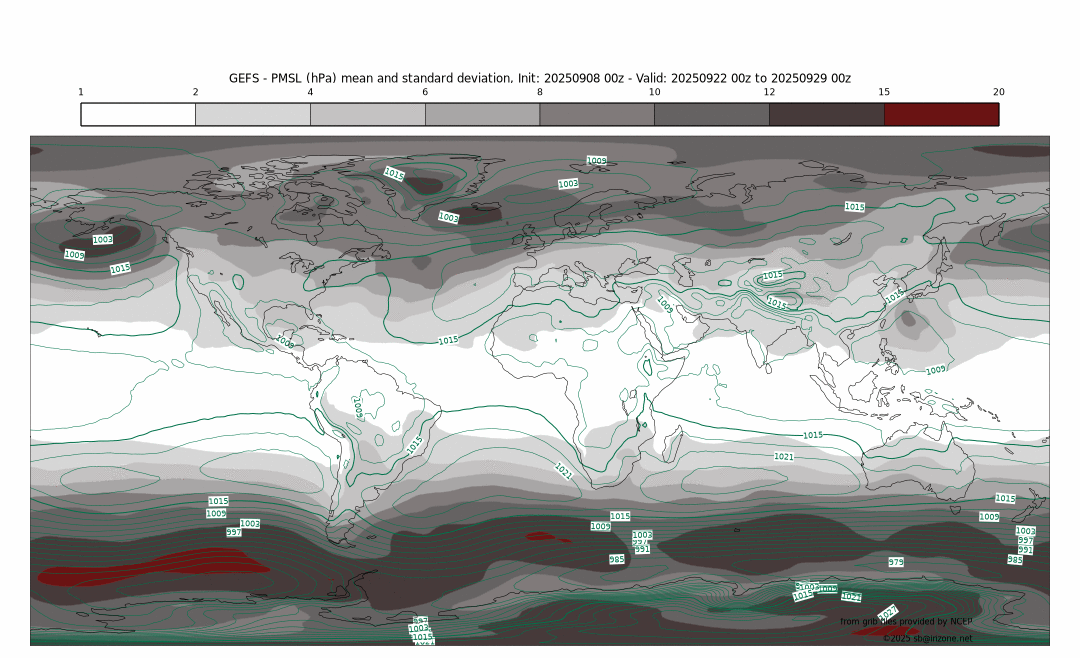Click the dark red 15–20 colorbar segment
Viewport: 1080px width, 658px height.
(941, 114)
